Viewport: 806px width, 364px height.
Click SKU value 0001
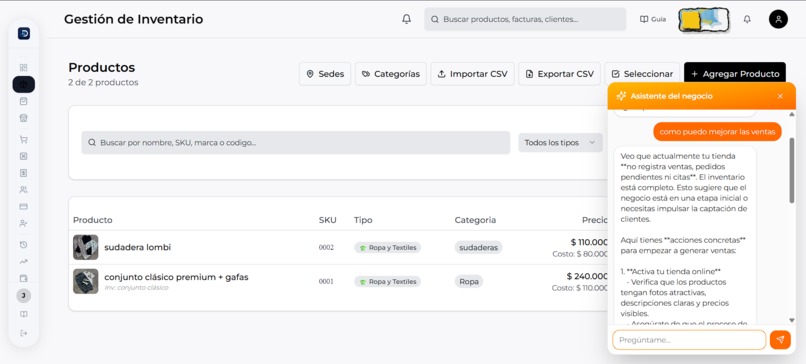[x=326, y=281]
